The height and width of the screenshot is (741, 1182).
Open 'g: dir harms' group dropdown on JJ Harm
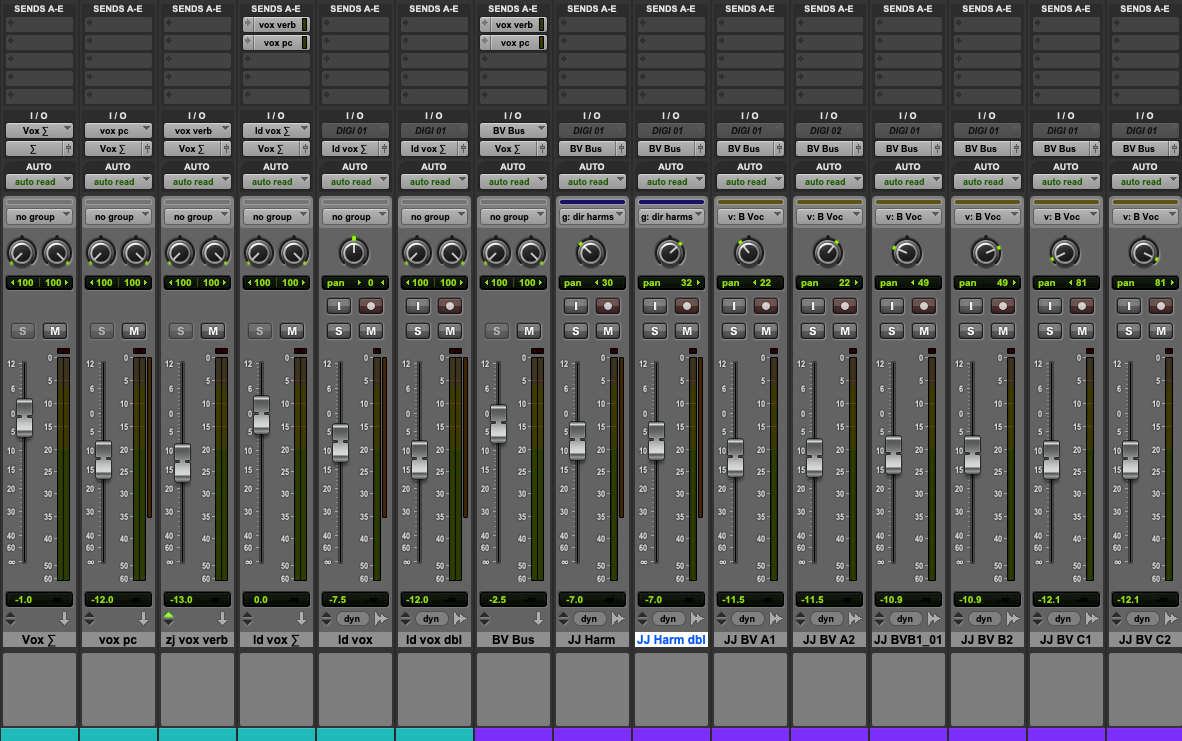[592, 217]
